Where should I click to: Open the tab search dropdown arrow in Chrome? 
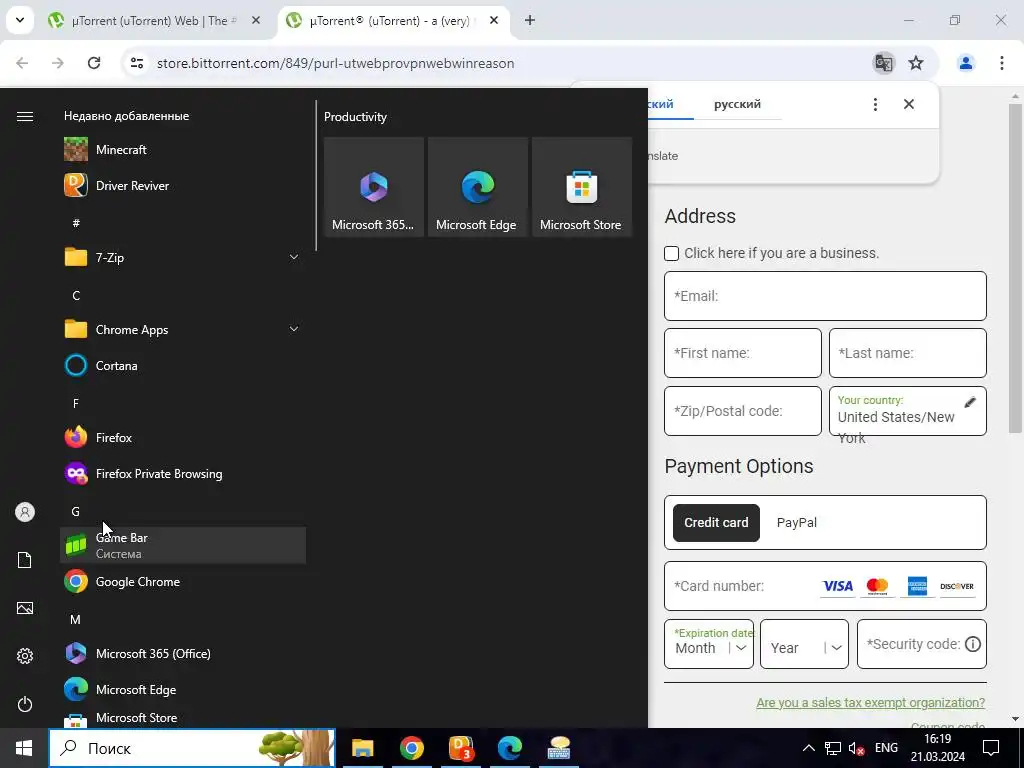(x=20, y=20)
